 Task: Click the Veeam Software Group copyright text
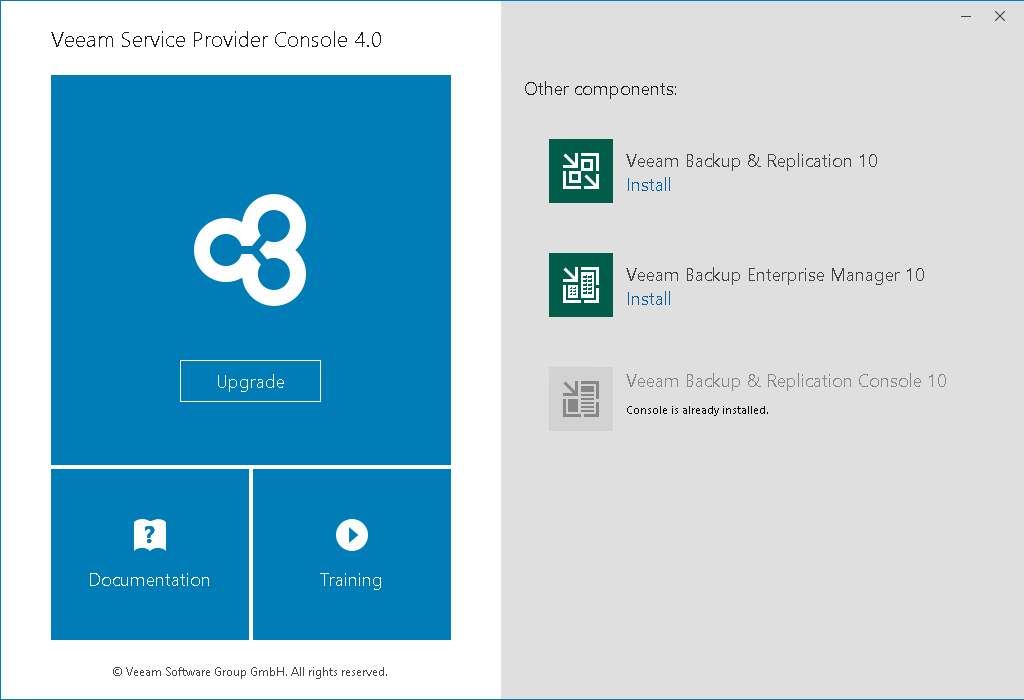coord(250,672)
